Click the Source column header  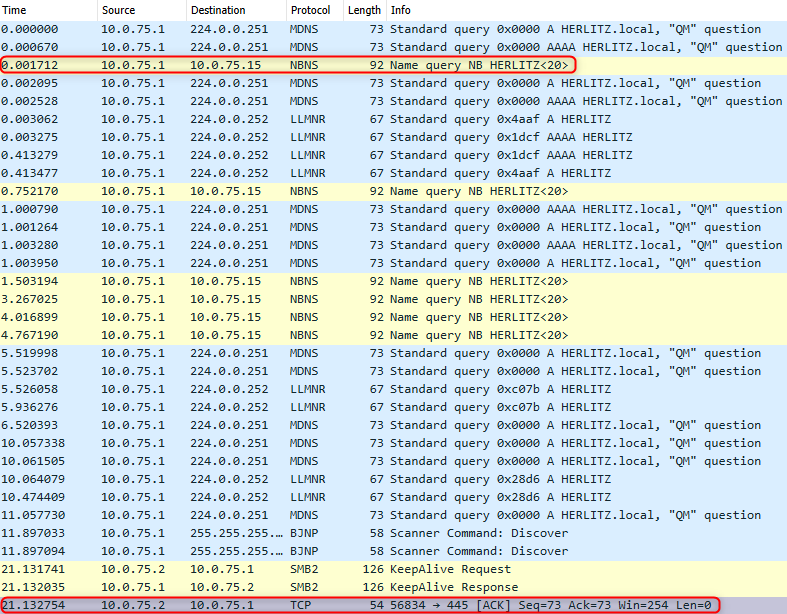(x=142, y=10)
